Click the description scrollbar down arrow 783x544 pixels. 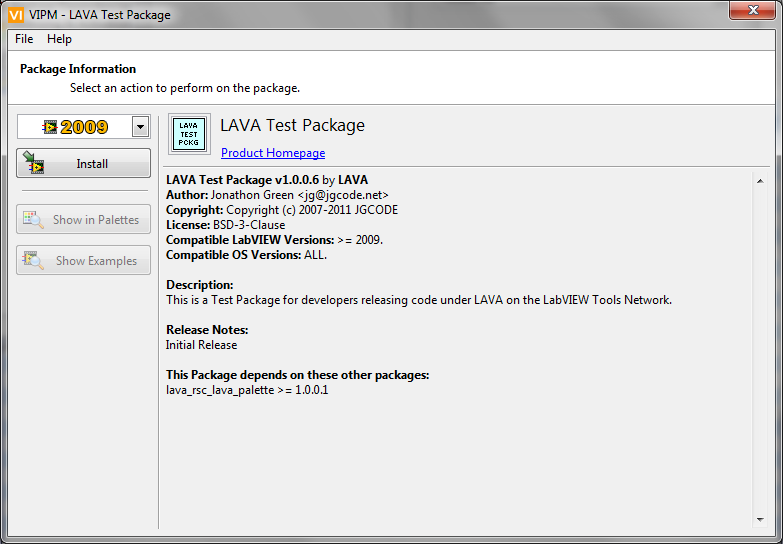coord(760,520)
